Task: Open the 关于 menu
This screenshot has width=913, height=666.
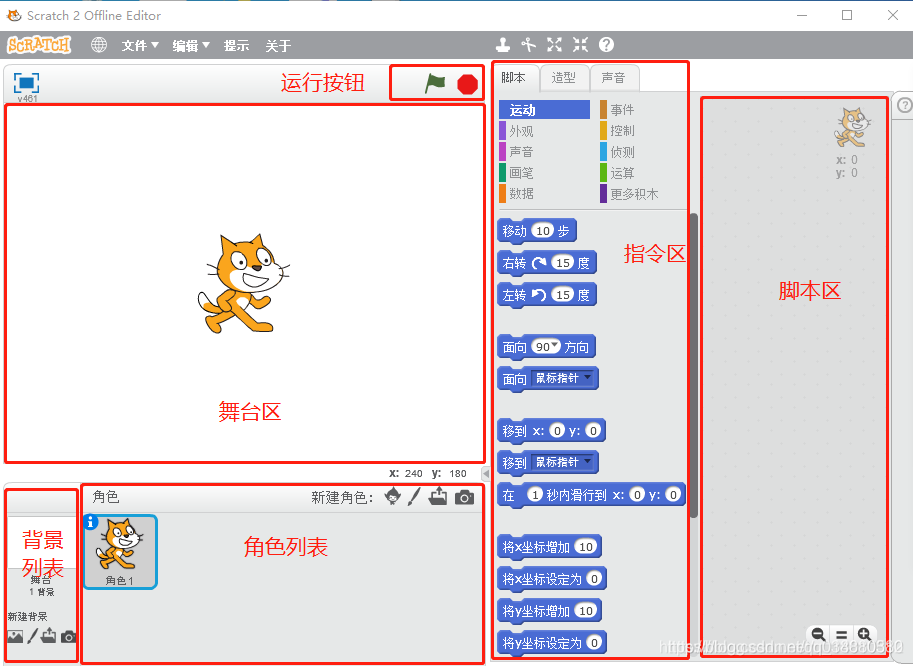Action: pos(278,45)
